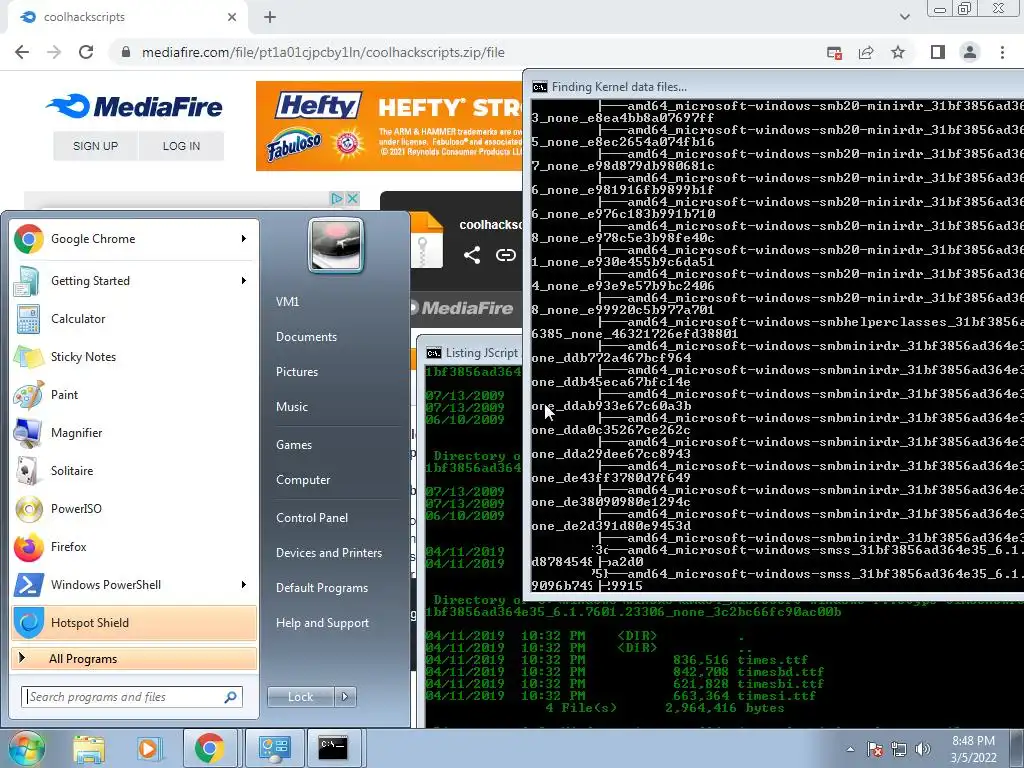
Task: Open Windows Explorer on taskbar
Action: [89, 748]
